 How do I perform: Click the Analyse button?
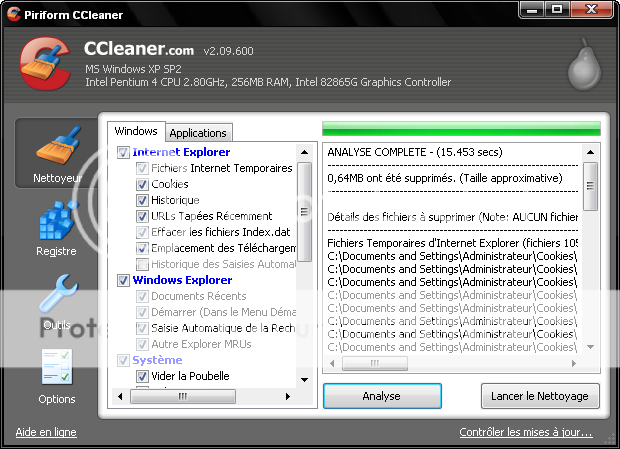click(381, 396)
